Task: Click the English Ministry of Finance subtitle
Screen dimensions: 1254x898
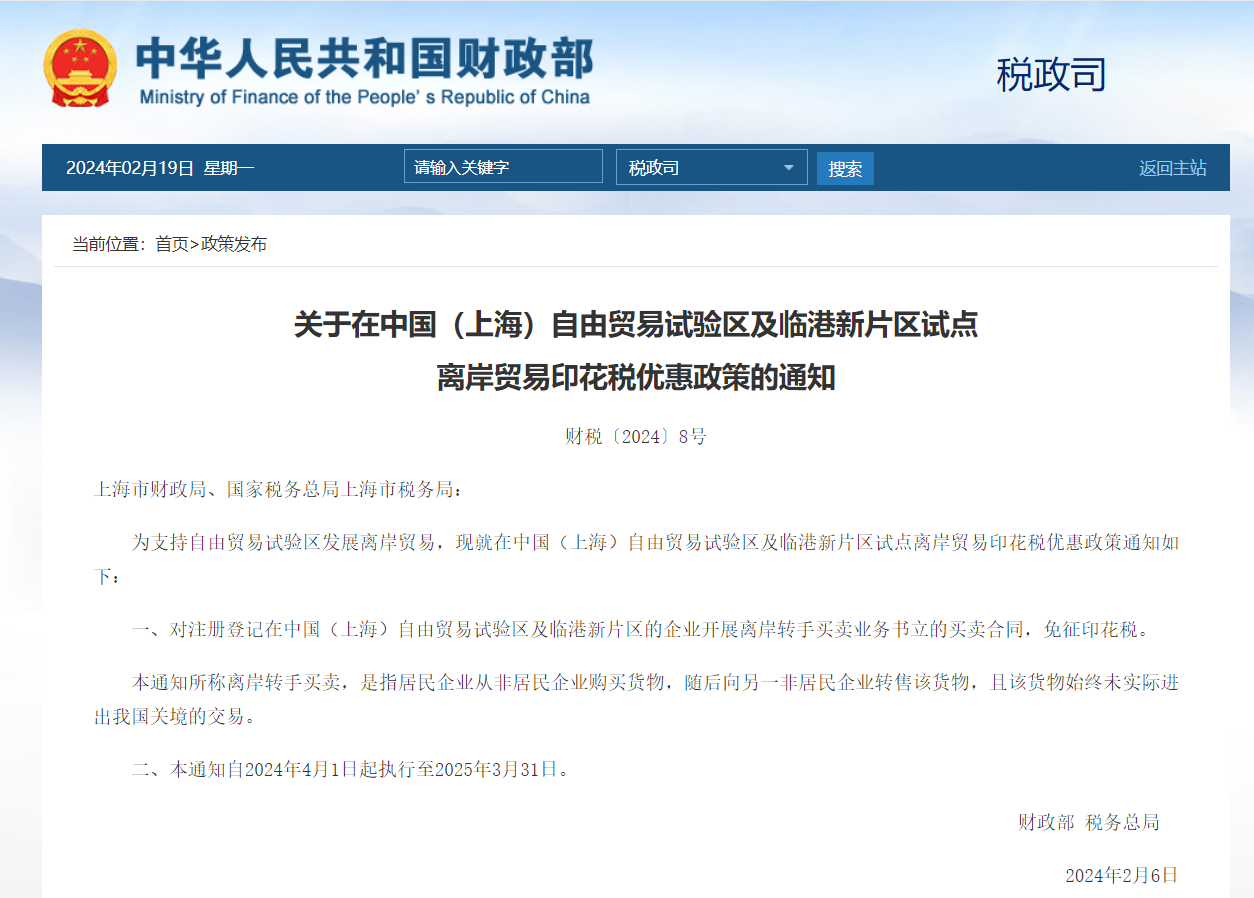Action: pyautogui.click(x=364, y=98)
